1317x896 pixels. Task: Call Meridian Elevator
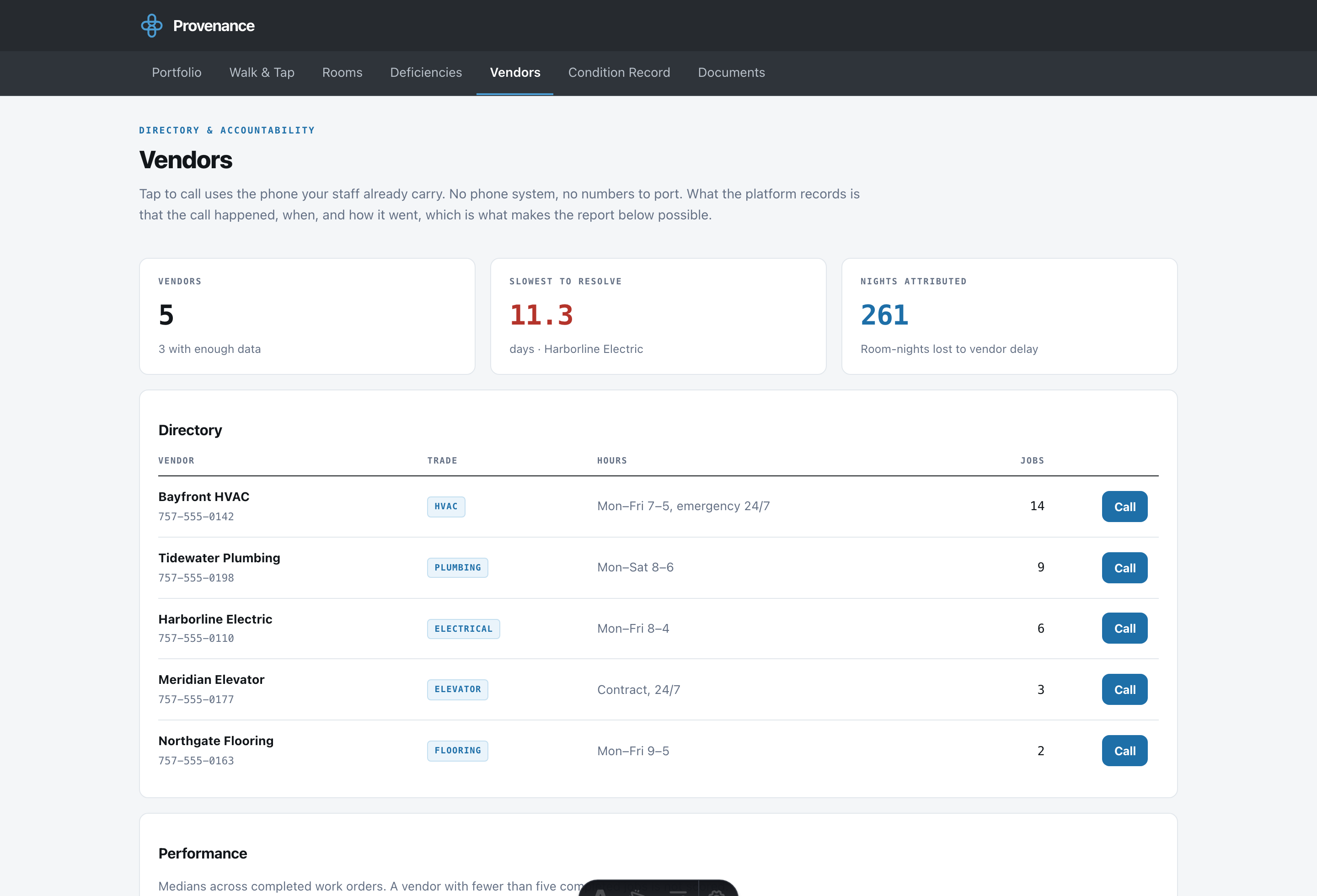(1124, 689)
